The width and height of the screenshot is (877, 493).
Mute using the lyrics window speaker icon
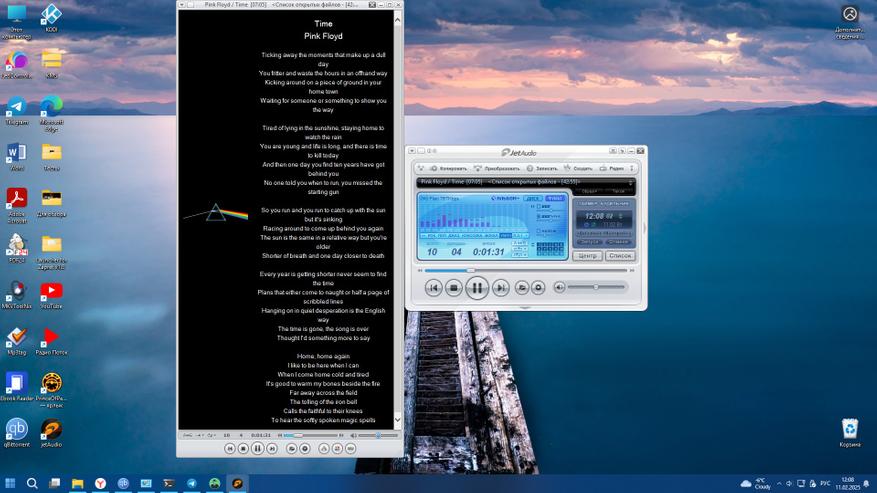(353, 435)
